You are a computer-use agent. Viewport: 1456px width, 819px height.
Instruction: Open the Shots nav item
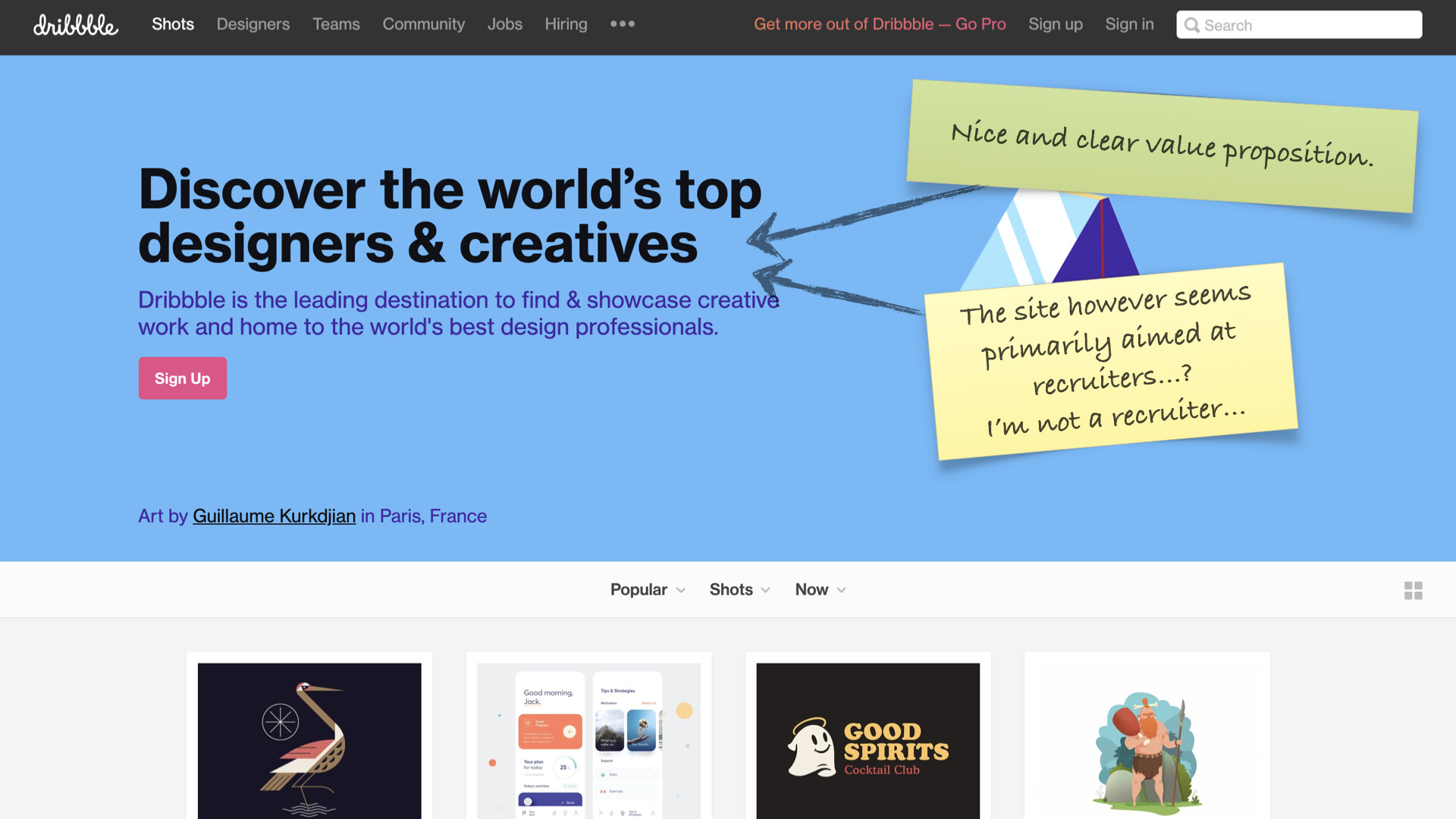[173, 24]
